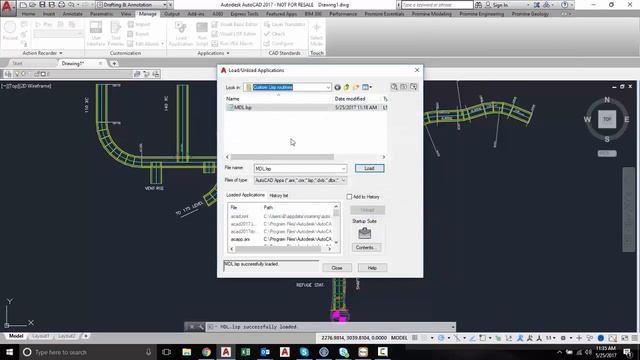Click the Open file icon in quick access toolbar
Viewport: 640px width, 360px height.
(33, 5)
